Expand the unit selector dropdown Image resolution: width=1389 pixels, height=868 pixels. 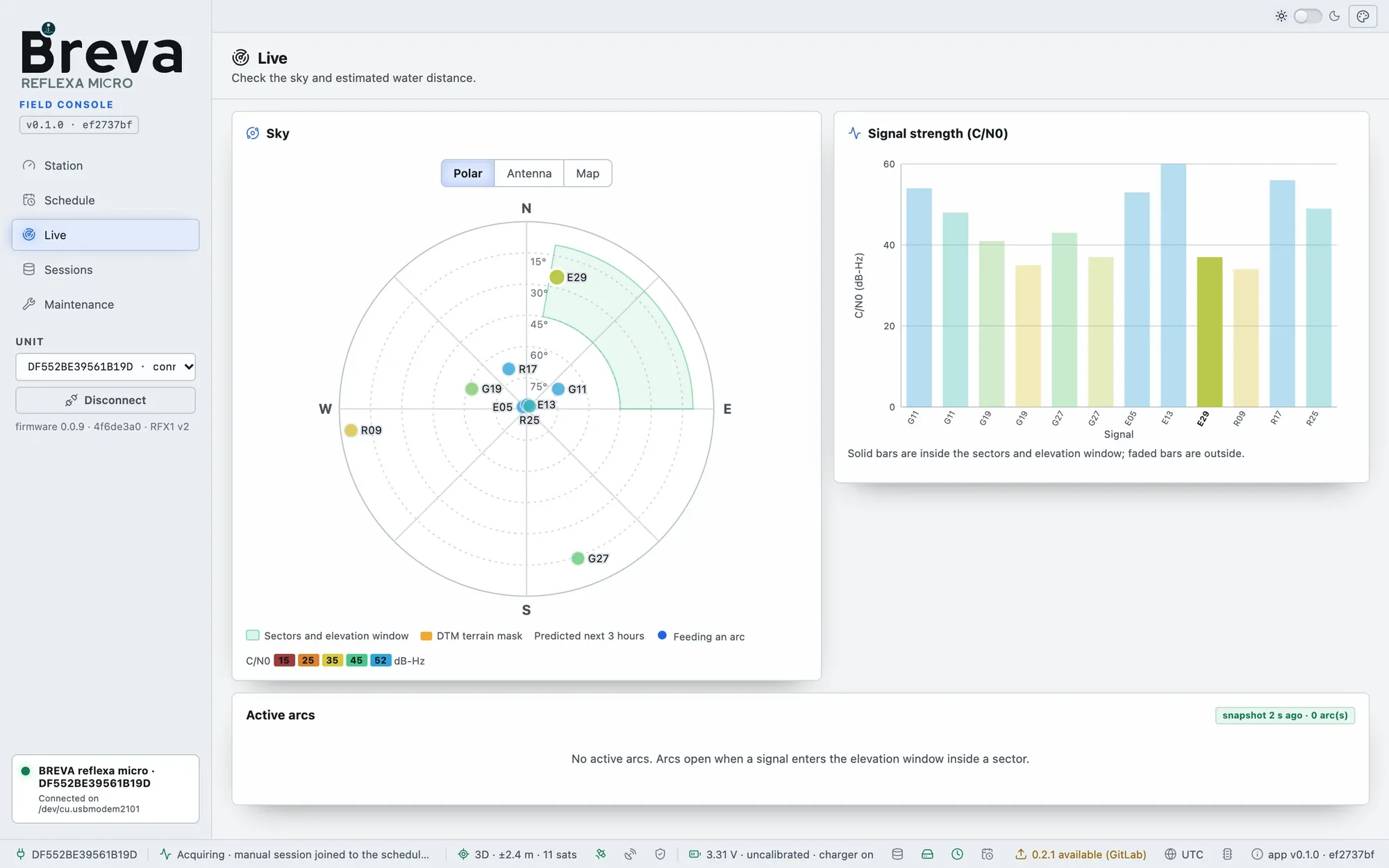pyautogui.click(x=106, y=367)
